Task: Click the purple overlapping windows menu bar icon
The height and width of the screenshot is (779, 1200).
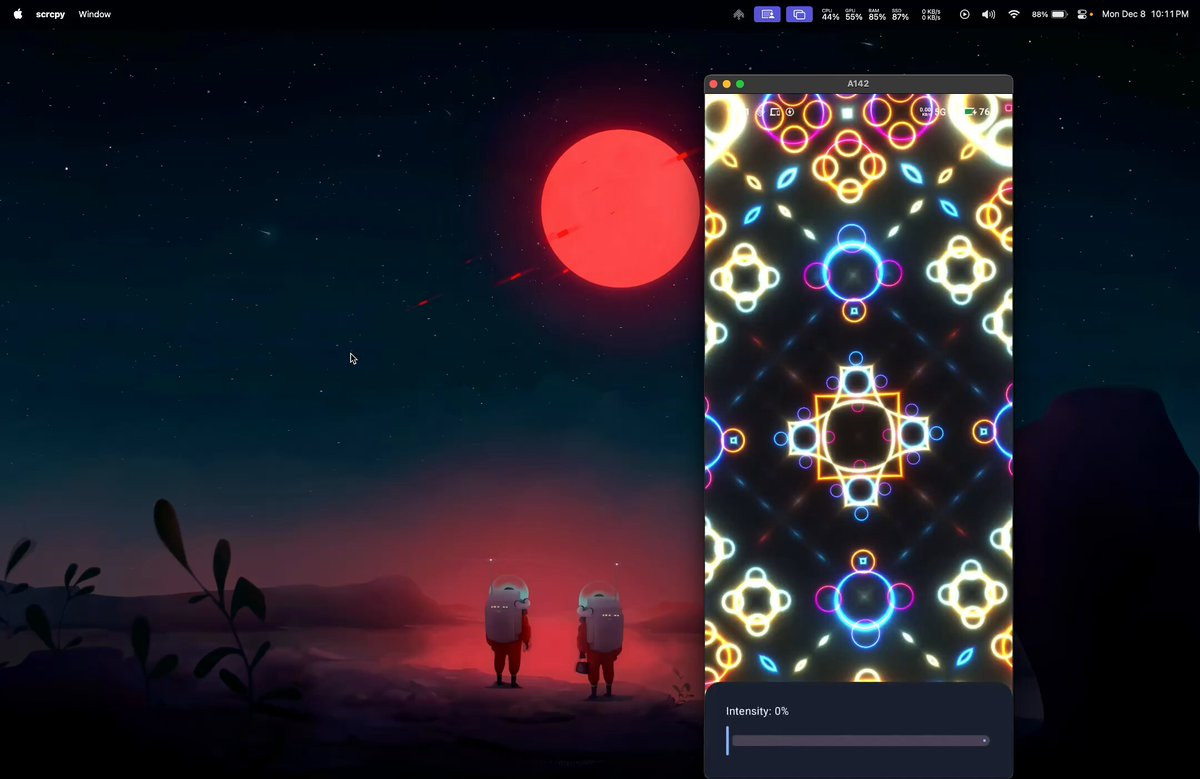Action: pyautogui.click(x=799, y=15)
